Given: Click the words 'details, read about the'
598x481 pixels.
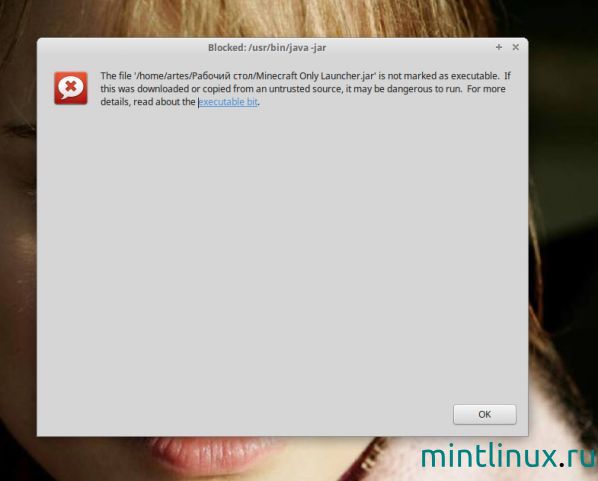Looking at the screenshot, I should coord(148,102).
